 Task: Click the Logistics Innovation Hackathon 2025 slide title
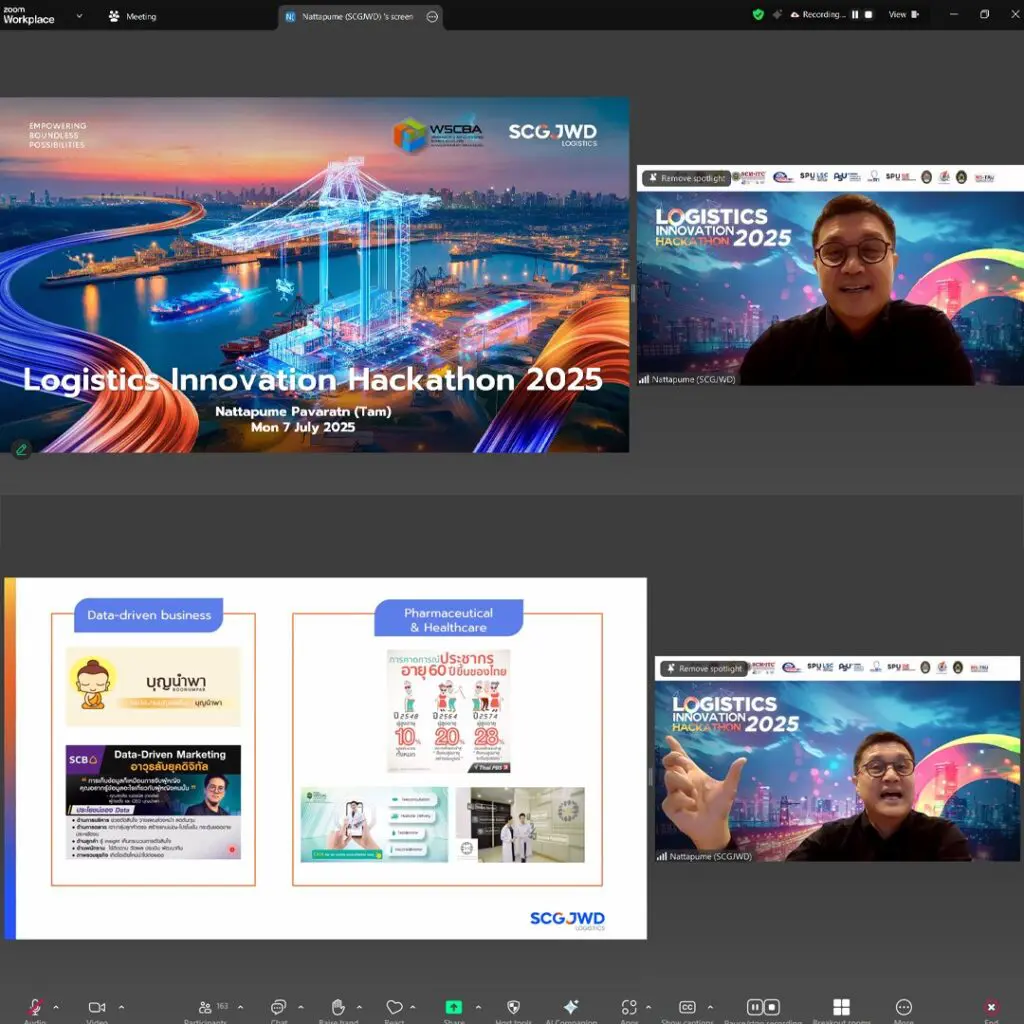(313, 379)
